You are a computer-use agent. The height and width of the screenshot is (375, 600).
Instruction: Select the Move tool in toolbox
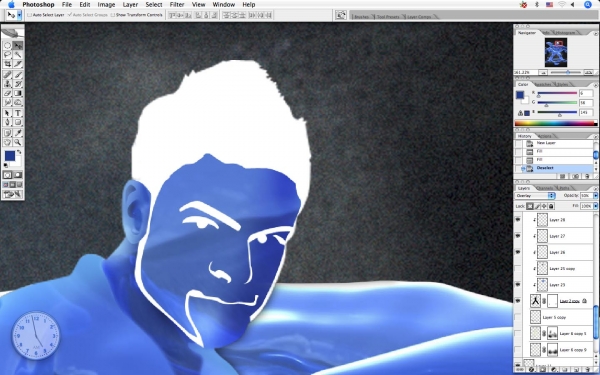pyautogui.click(x=18, y=46)
